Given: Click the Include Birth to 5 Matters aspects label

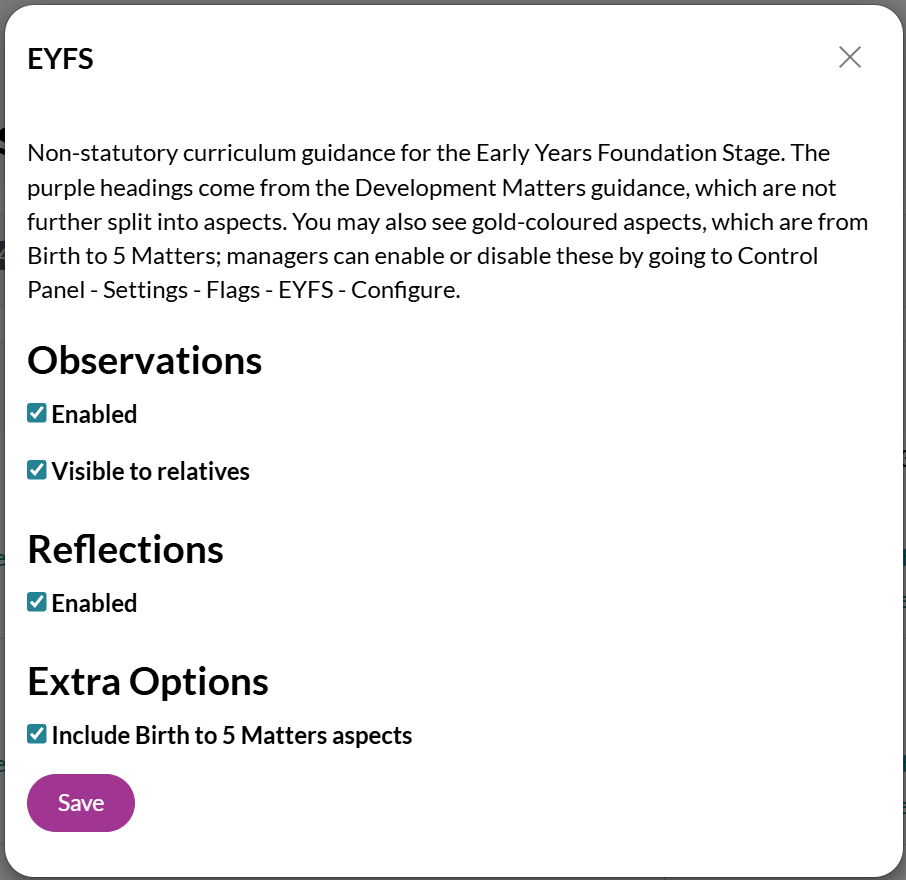Looking at the screenshot, I should (232, 736).
